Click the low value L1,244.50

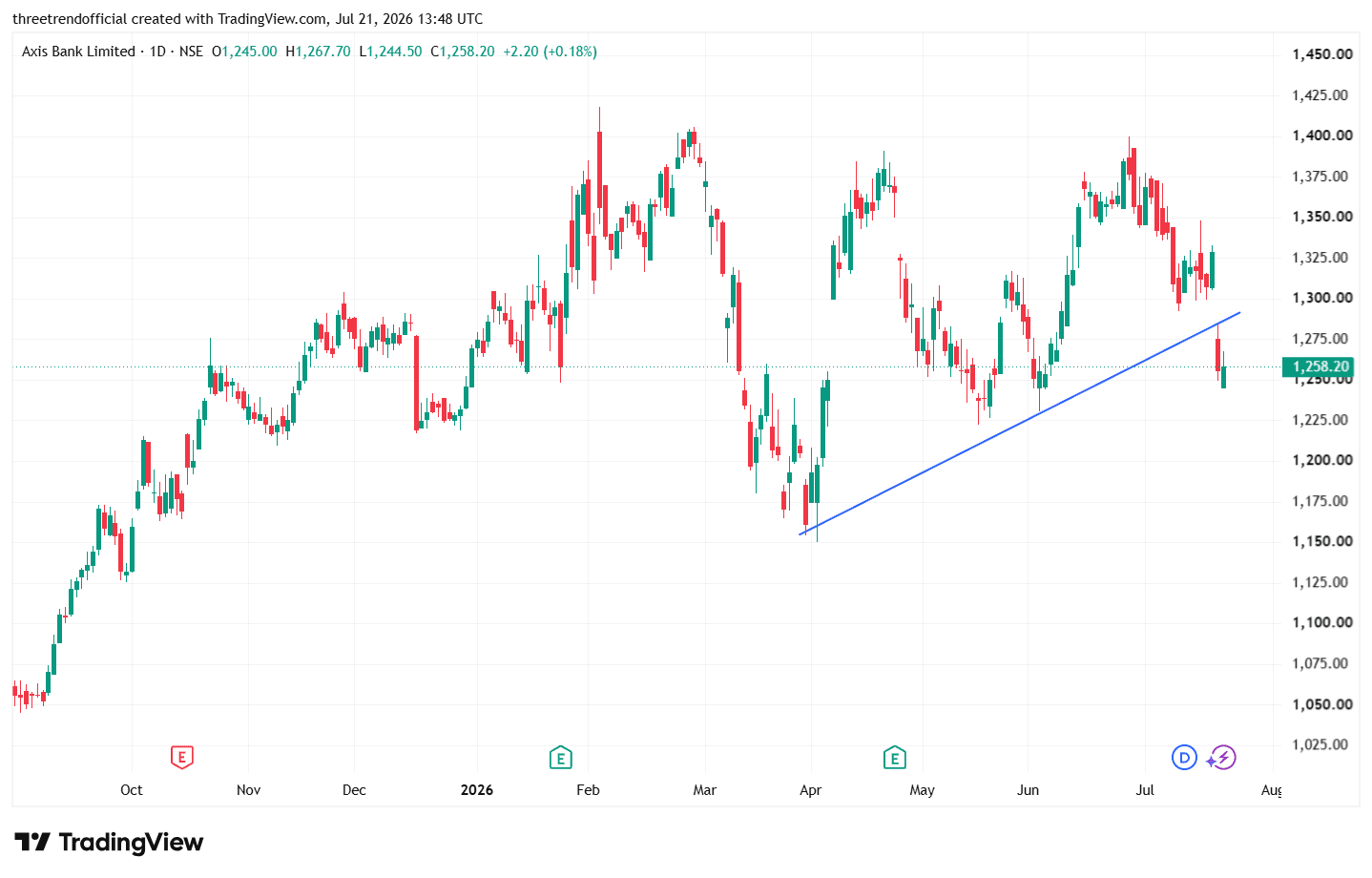[390, 52]
